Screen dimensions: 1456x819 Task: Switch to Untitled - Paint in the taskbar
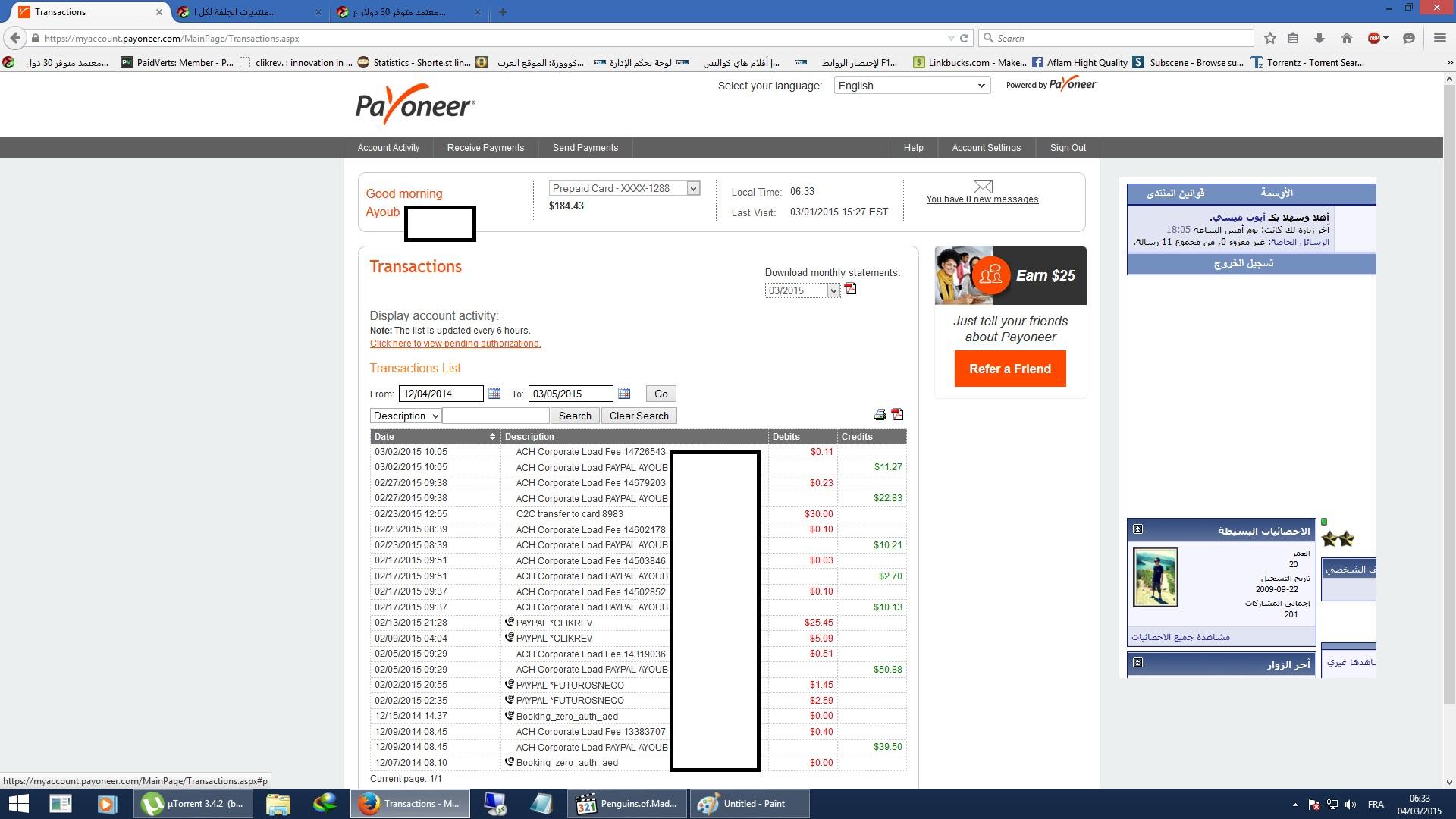click(748, 804)
